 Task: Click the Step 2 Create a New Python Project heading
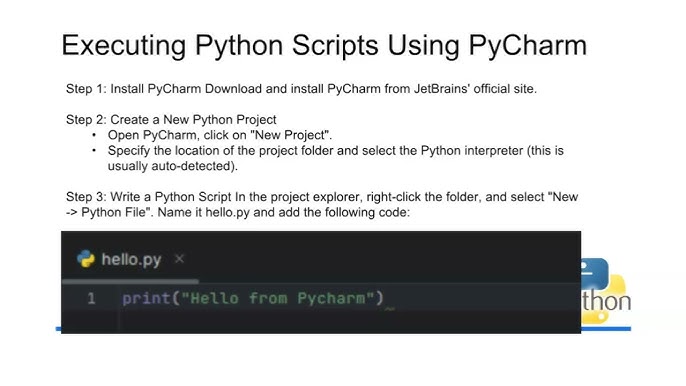171,119
